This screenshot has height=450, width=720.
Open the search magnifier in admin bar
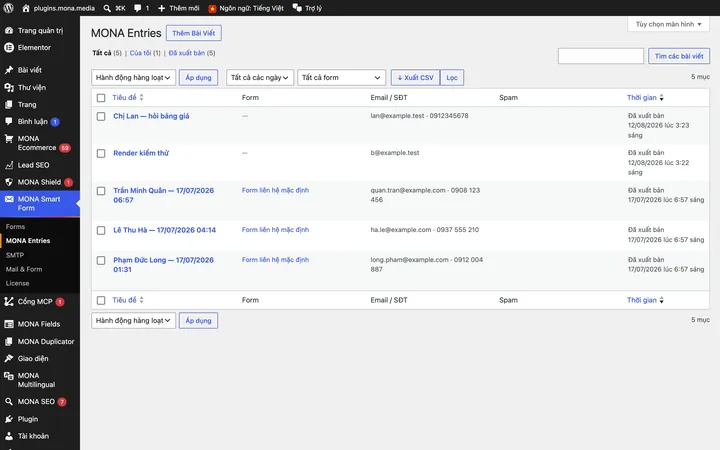point(107,8)
